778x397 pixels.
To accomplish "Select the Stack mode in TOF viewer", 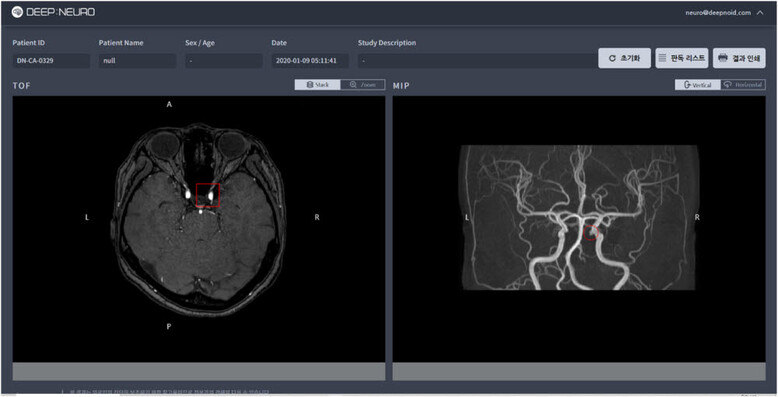I will (318, 85).
